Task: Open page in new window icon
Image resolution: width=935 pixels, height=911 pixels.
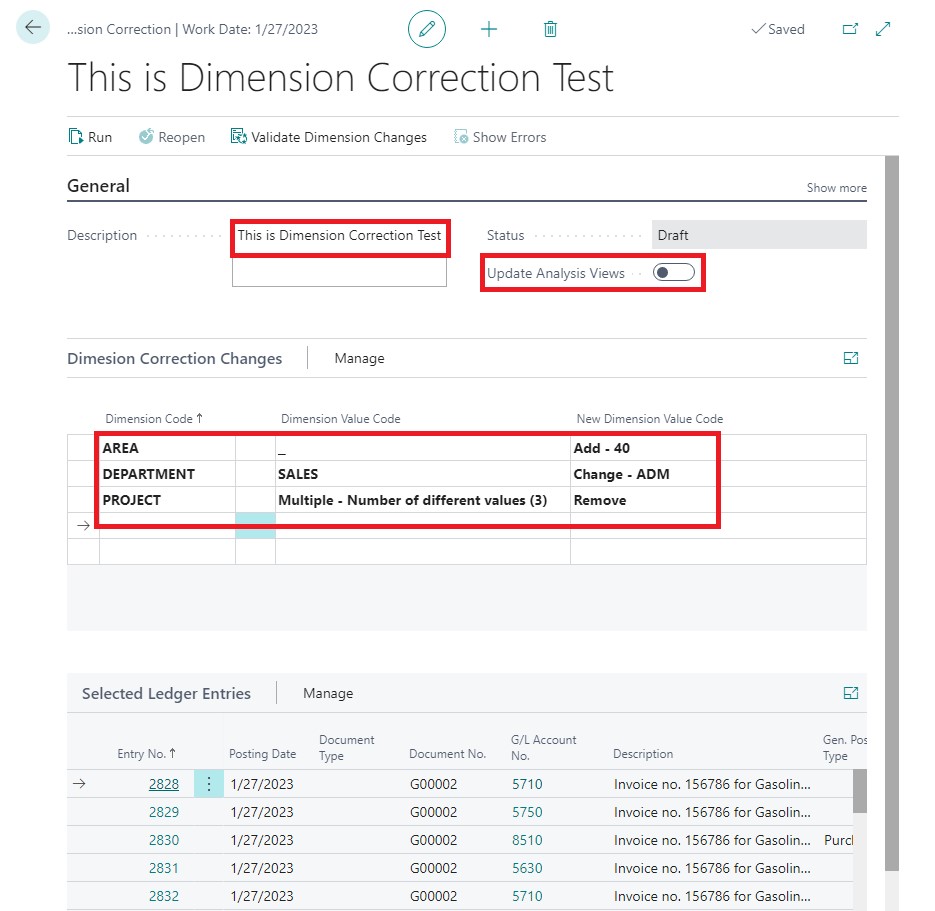Action: pyautogui.click(x=850, y=29)
